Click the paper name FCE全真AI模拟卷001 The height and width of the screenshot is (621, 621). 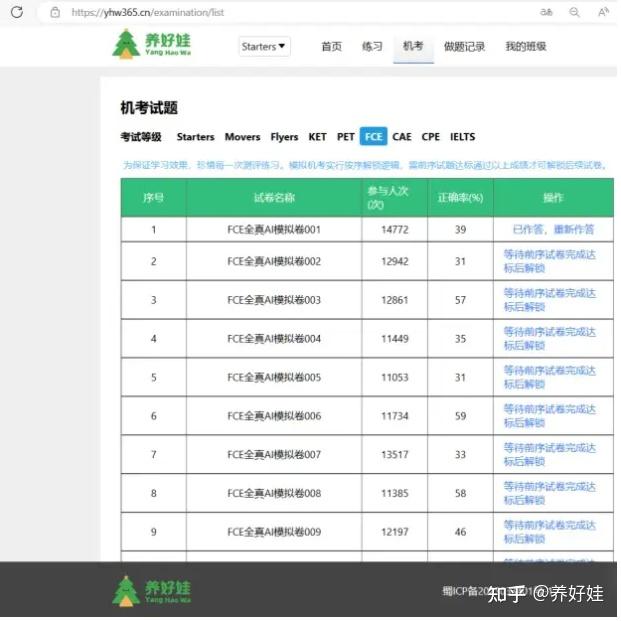point(274,229)
